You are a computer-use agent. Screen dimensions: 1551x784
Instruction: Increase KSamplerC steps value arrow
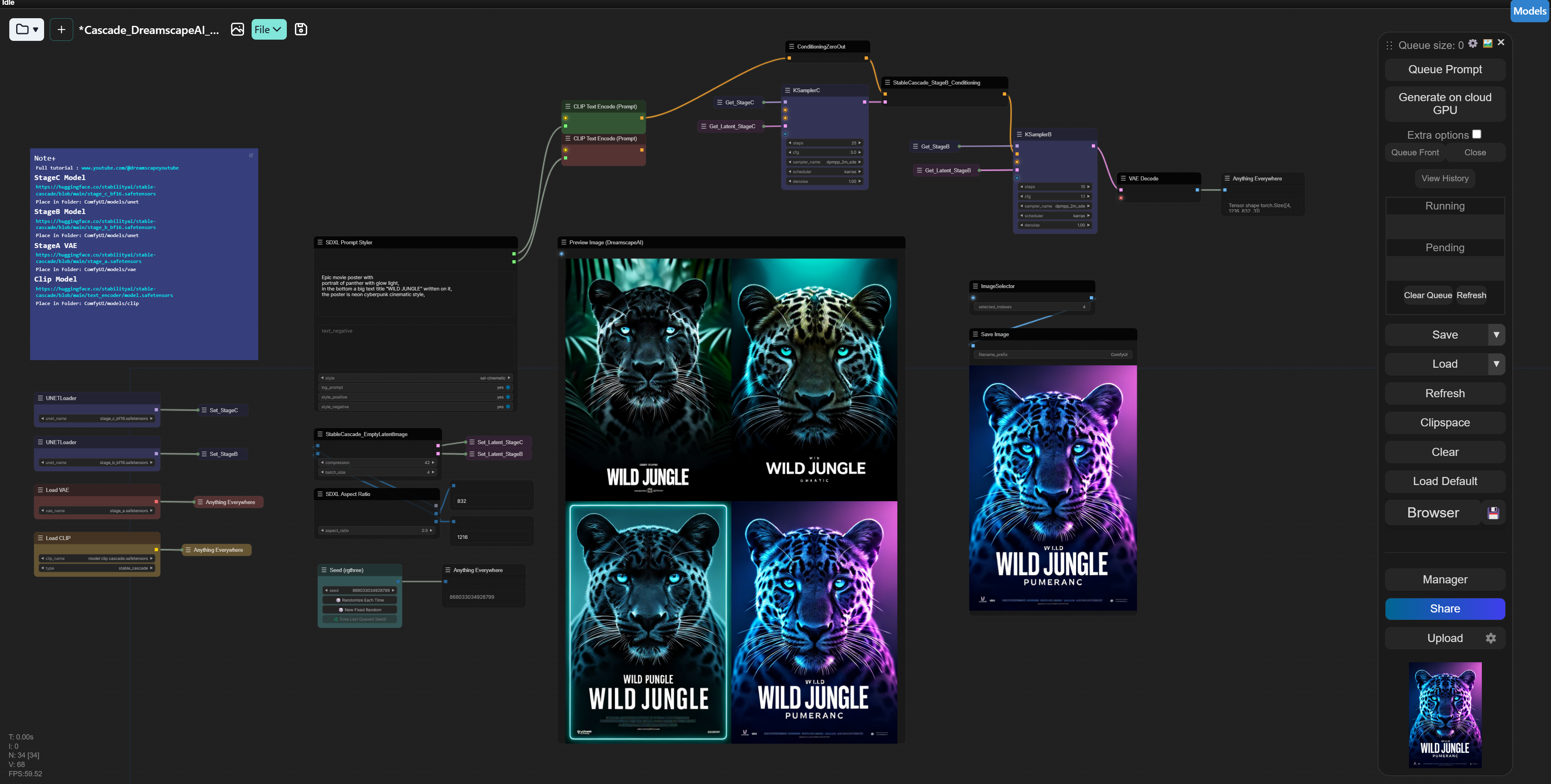(x=860, y=143)
